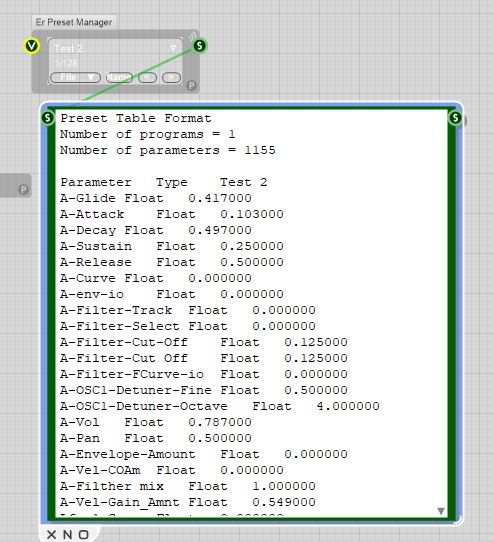Open the Test 2 preset dropdown arrow
The height and width of the screenshot is (542, 494).
[x=174, y=48]
